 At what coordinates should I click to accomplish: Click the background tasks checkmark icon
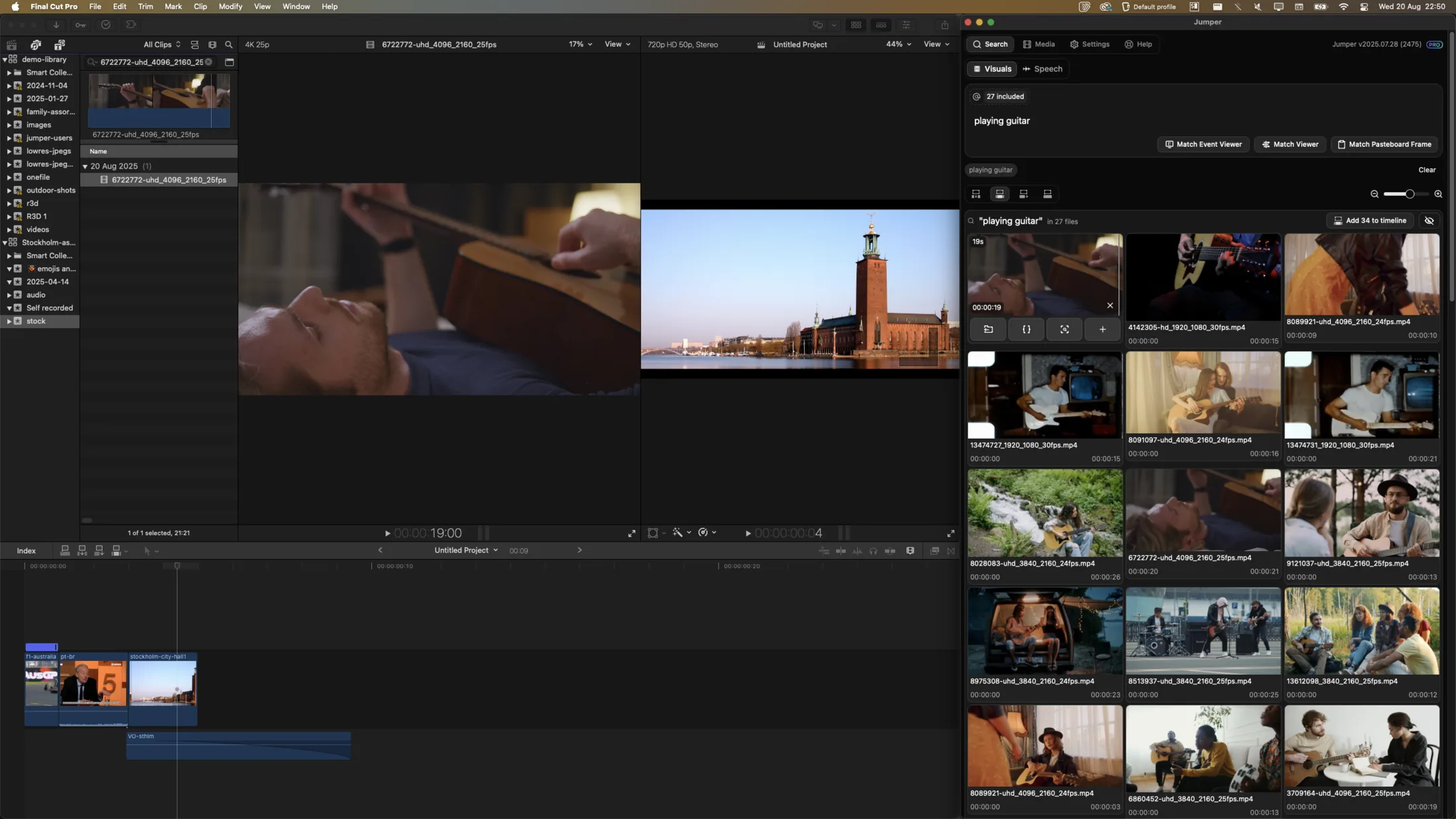105,24
